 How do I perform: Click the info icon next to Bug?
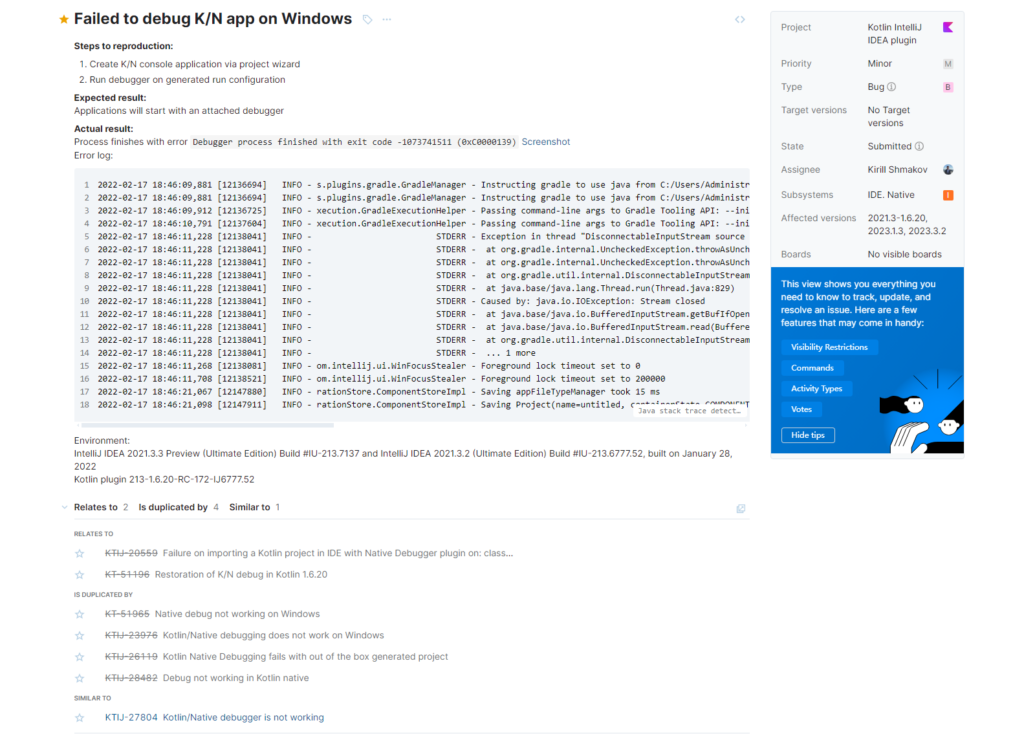(891, 87)
